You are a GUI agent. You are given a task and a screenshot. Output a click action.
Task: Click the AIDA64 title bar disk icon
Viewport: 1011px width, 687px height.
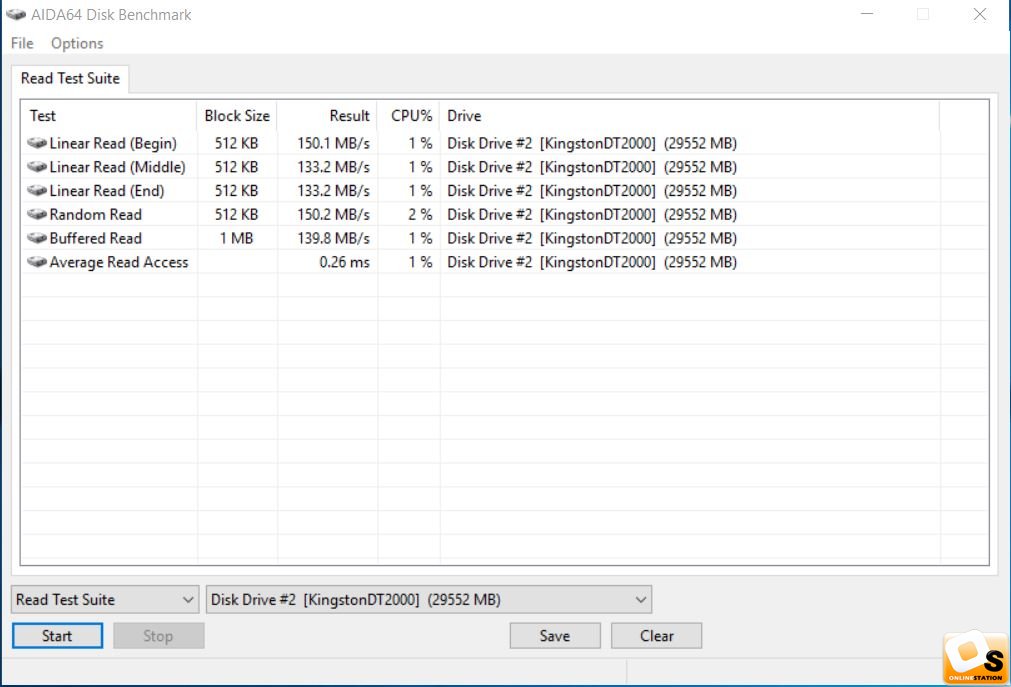pos(16,14)
